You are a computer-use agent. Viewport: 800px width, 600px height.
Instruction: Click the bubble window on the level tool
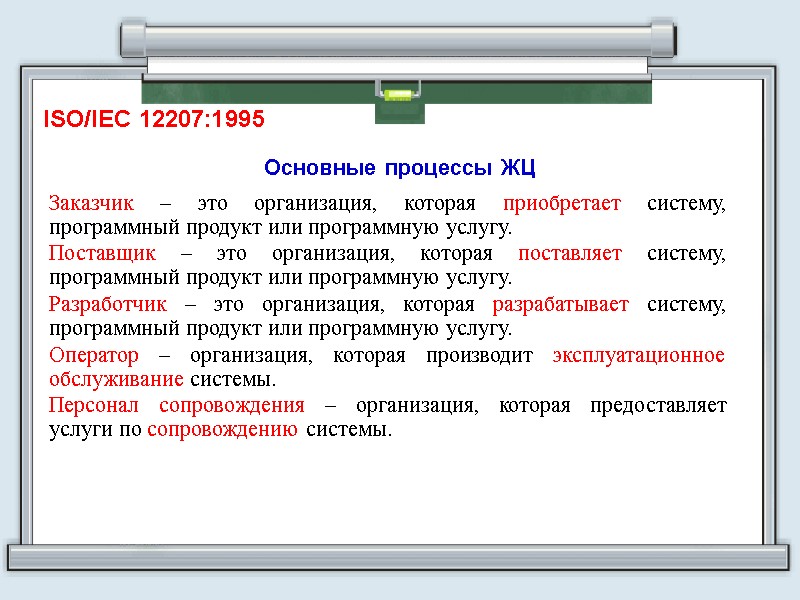[400, 93]
